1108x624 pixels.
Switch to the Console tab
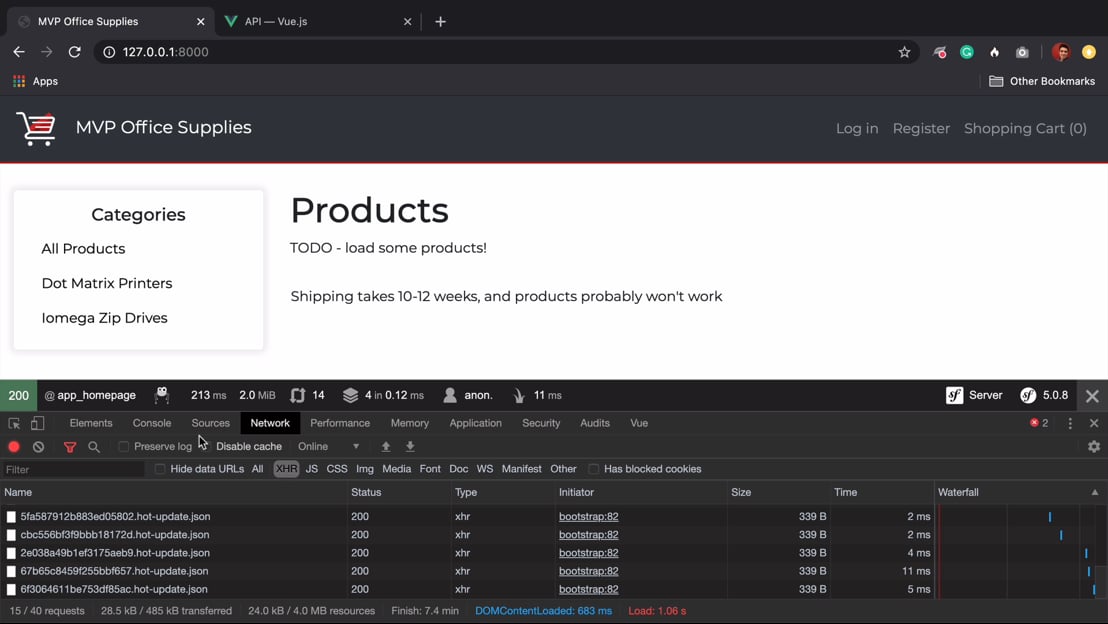[152, 423]
